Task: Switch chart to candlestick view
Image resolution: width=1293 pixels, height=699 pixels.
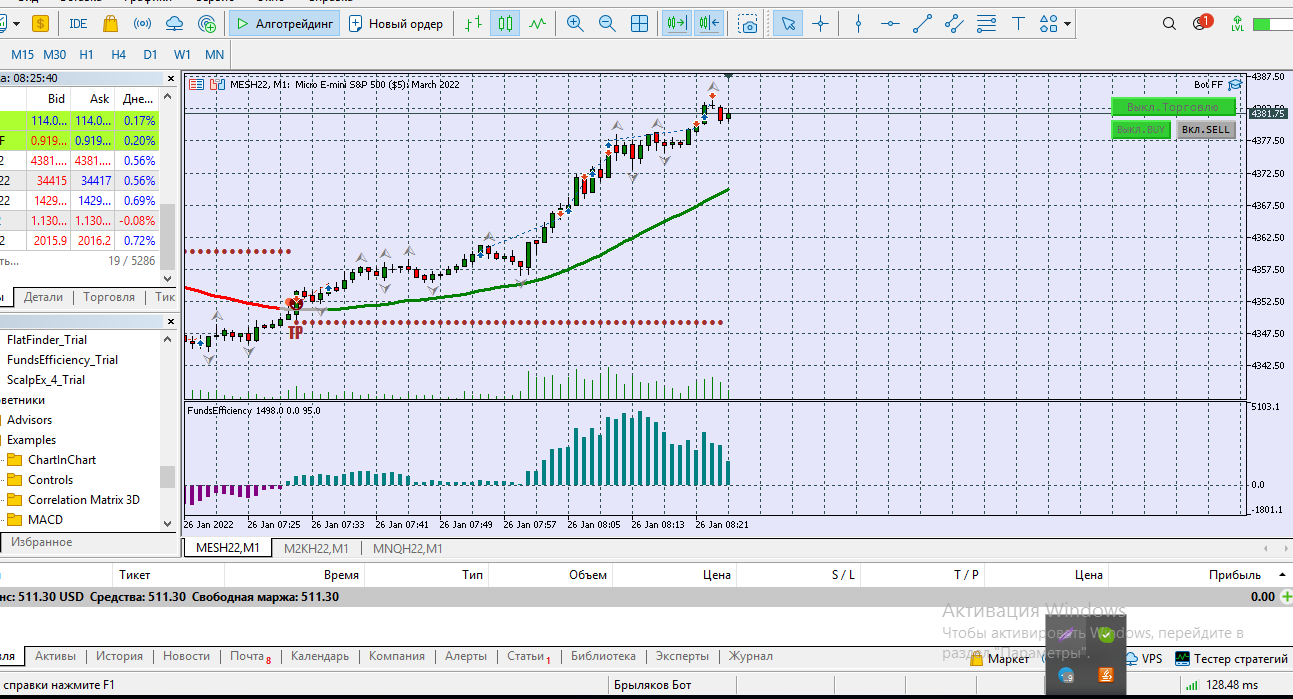Action: coord(505,23)
